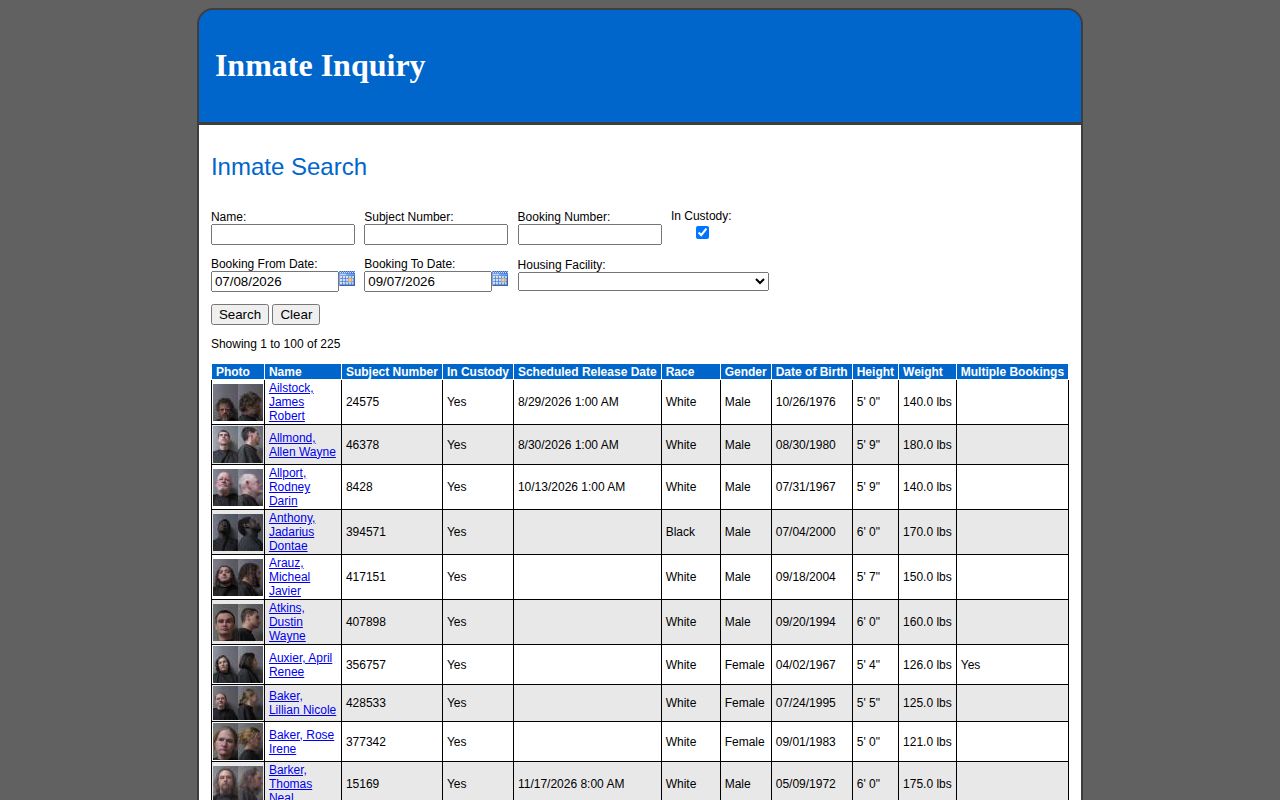Focus the Booking Number input field
This screenshot has width=1280, height=800.
pyautogui.click(x=590, y=234)
